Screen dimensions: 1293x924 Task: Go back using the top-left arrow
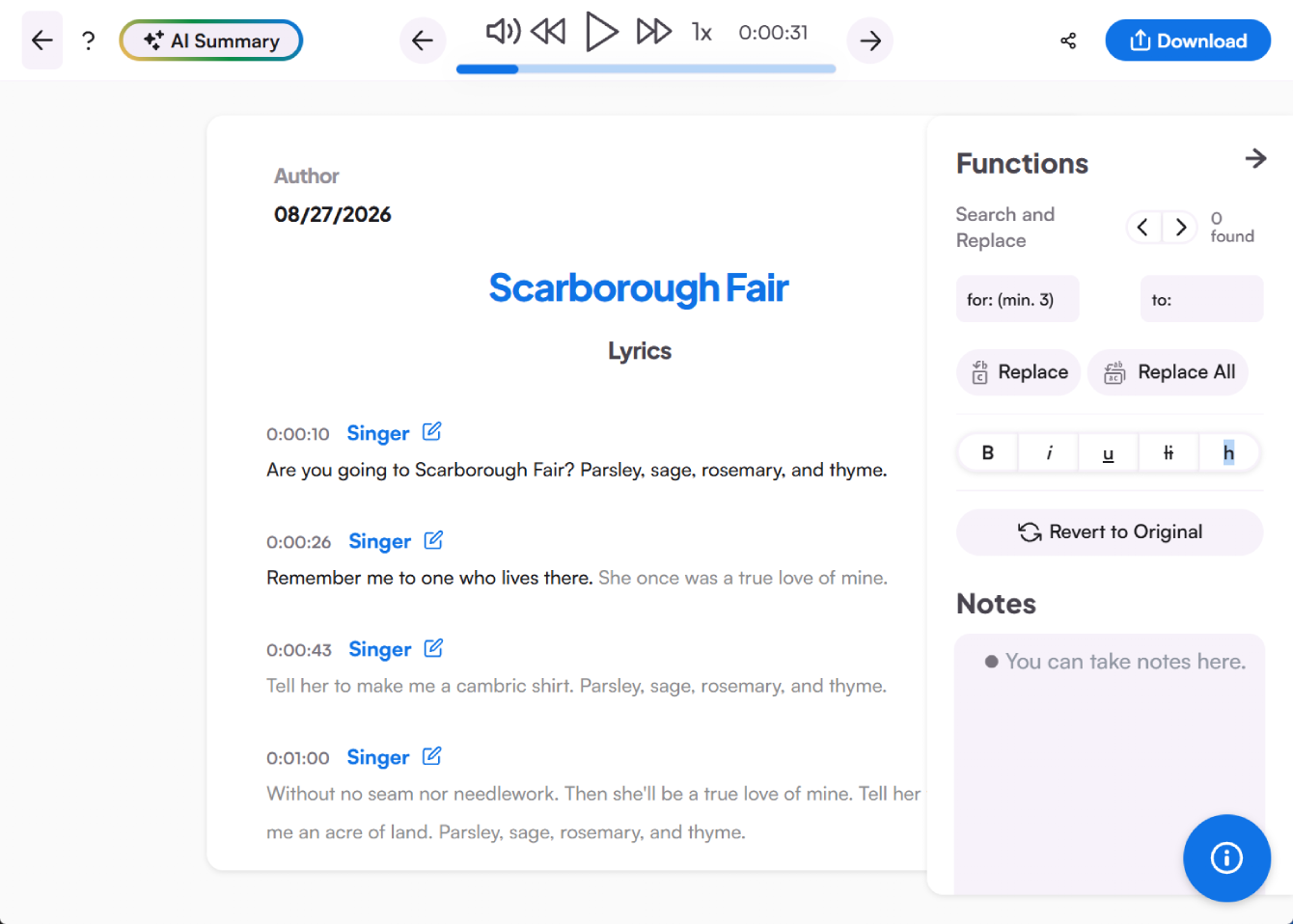point(42,41)
